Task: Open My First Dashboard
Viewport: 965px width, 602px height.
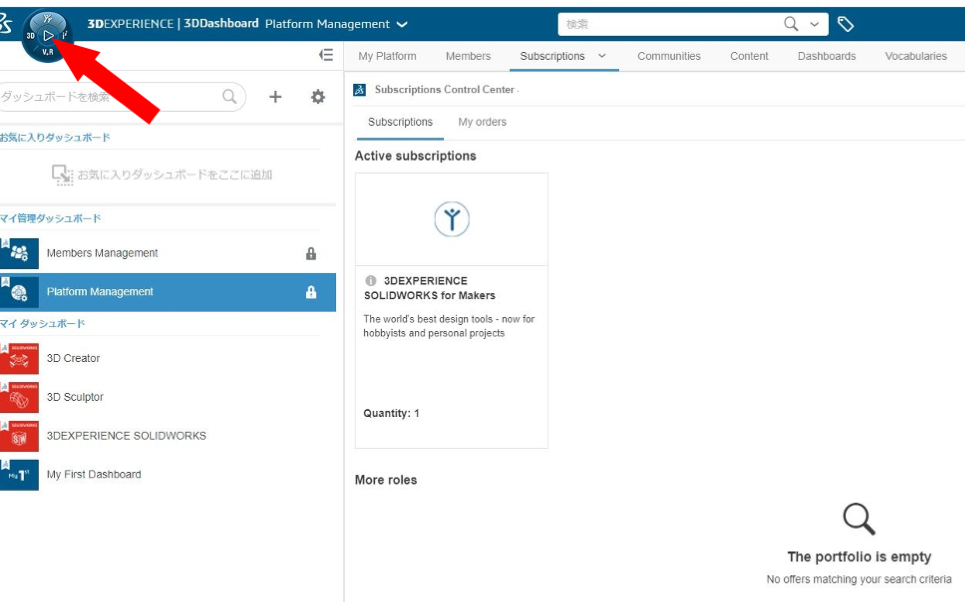Action: (x=94, y=475)
